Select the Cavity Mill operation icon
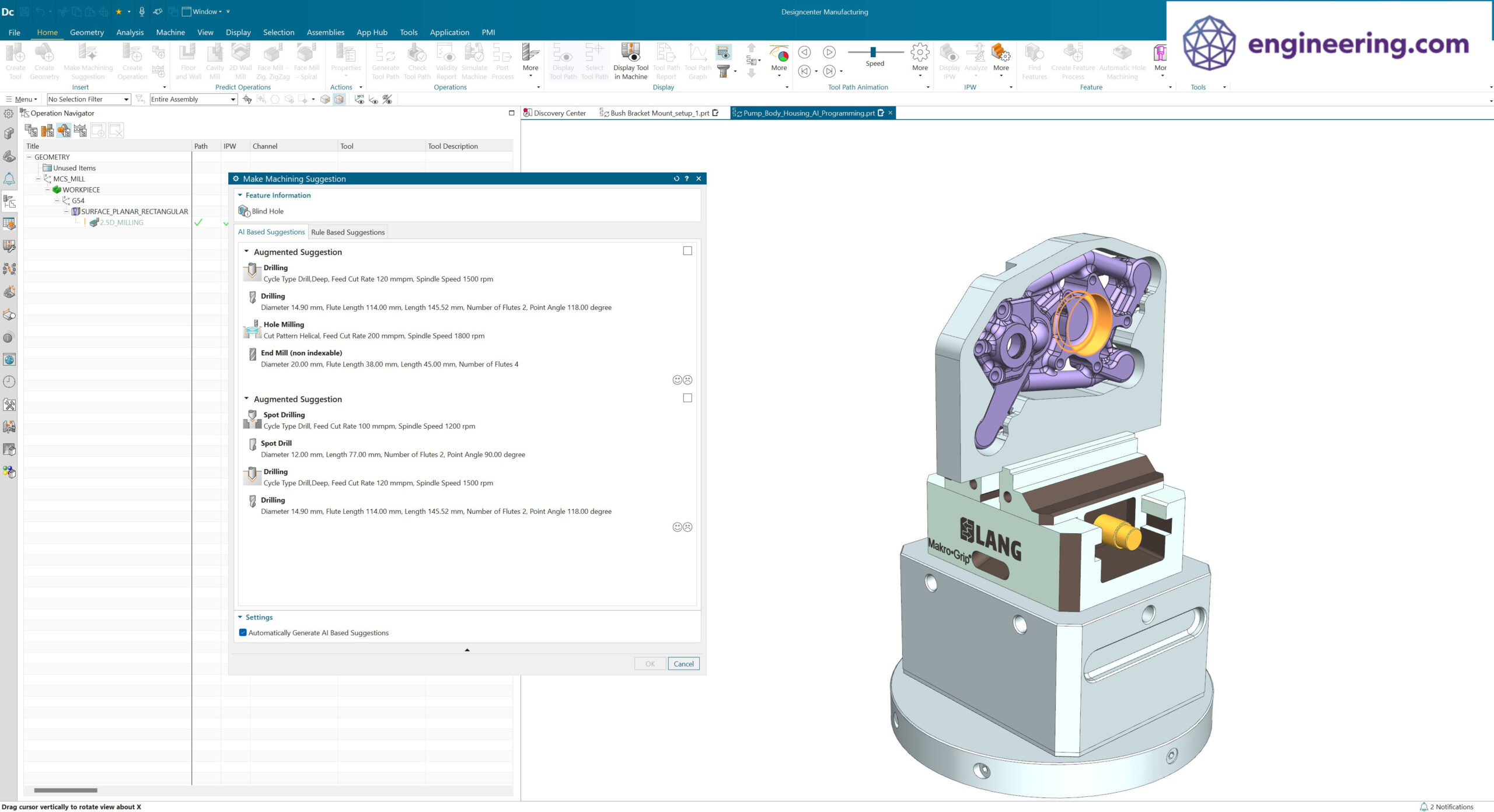This screenshot has width=1494, height=812. [x=214, y=58]
